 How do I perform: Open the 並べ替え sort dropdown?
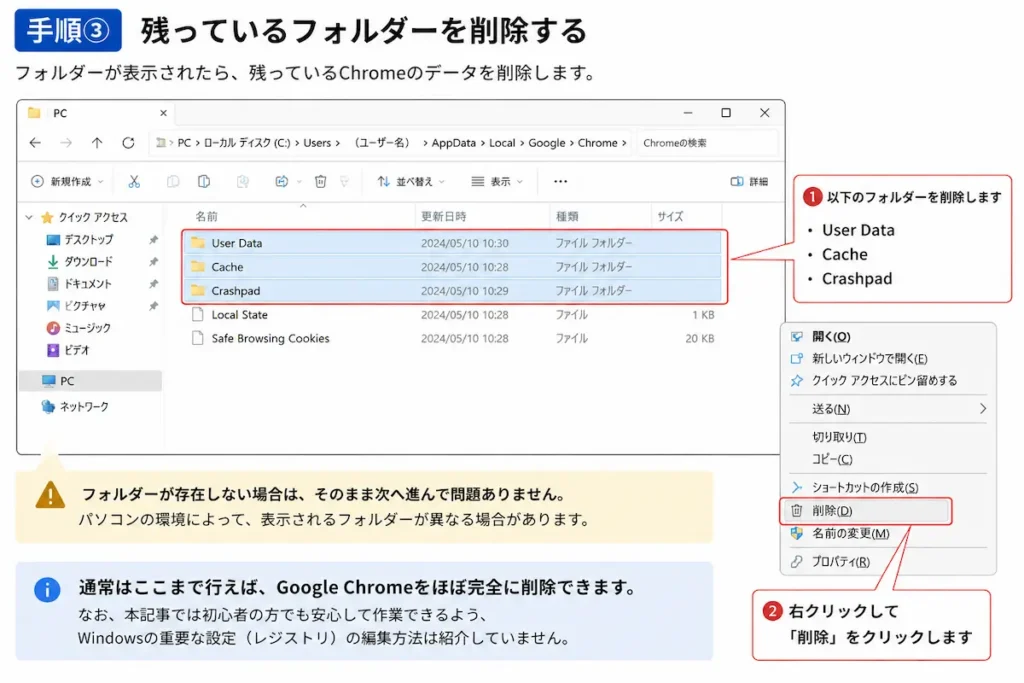pyautogui.click(x=411, y=182)
